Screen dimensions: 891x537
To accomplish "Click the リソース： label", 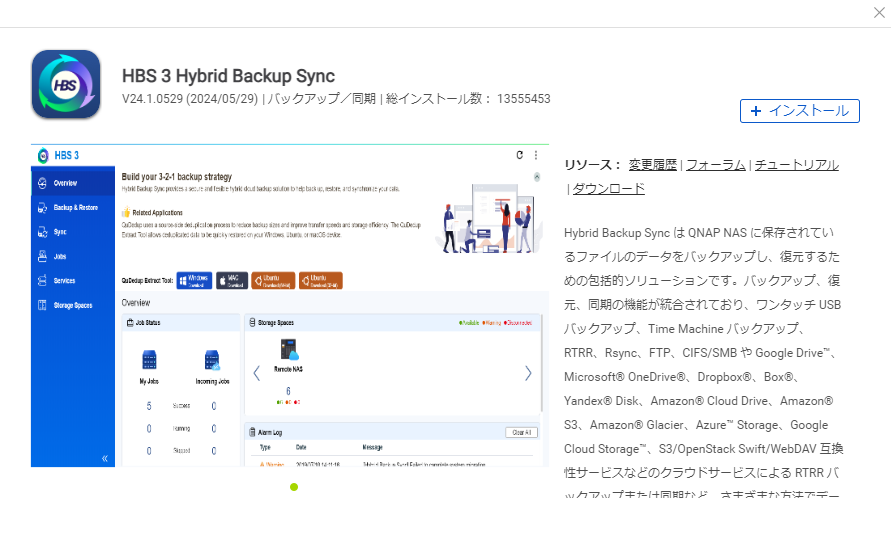I will (x=593, y=165).
